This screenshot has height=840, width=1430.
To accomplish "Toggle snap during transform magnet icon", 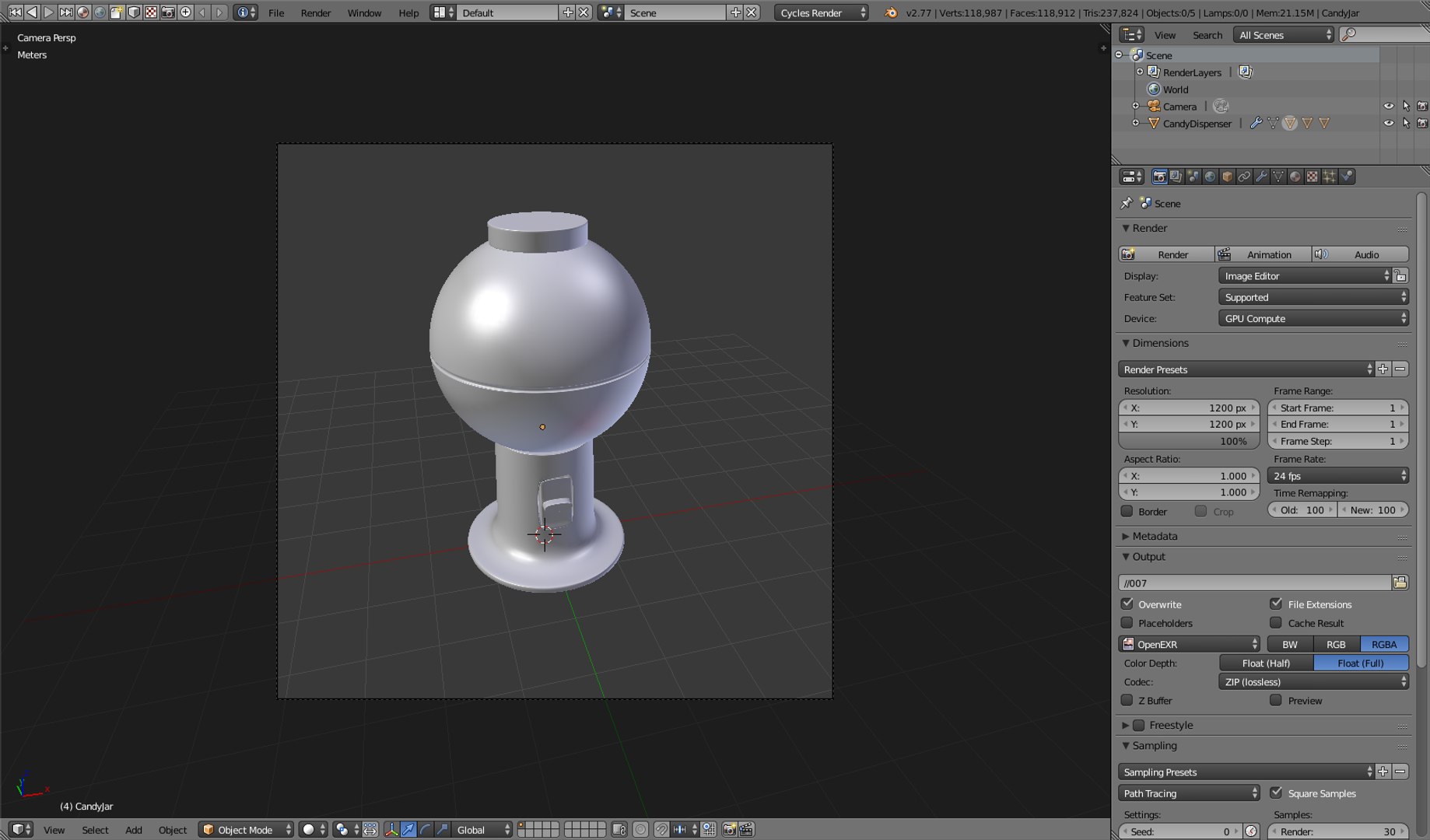I will 661,830.
